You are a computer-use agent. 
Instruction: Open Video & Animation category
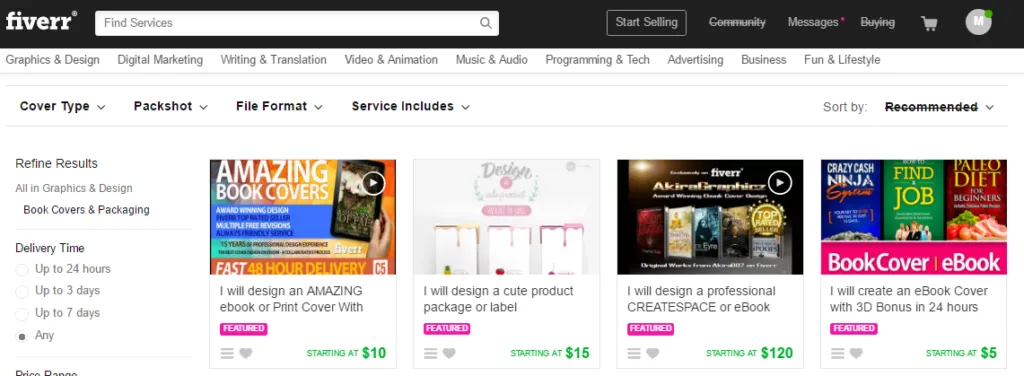coord(391,60)
